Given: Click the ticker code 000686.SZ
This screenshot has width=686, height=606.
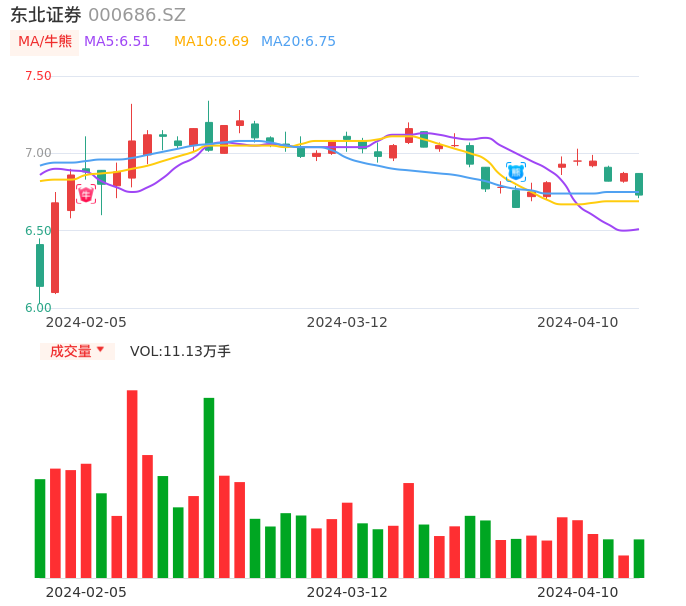Looking at the screenshot, I should tap(137, 15).
